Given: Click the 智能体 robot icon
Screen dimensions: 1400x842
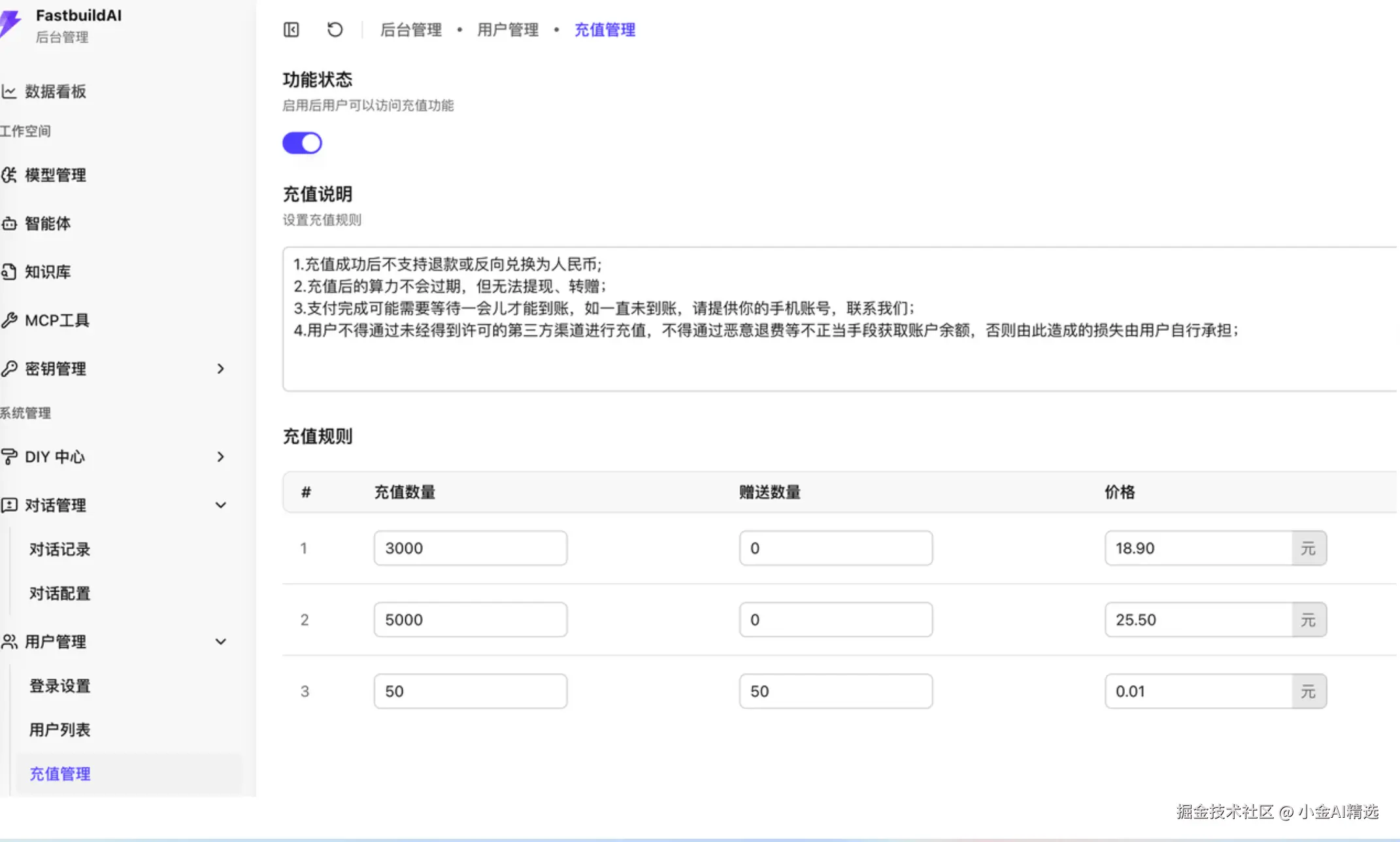Looking at the screenshot, I should point(9,224).
